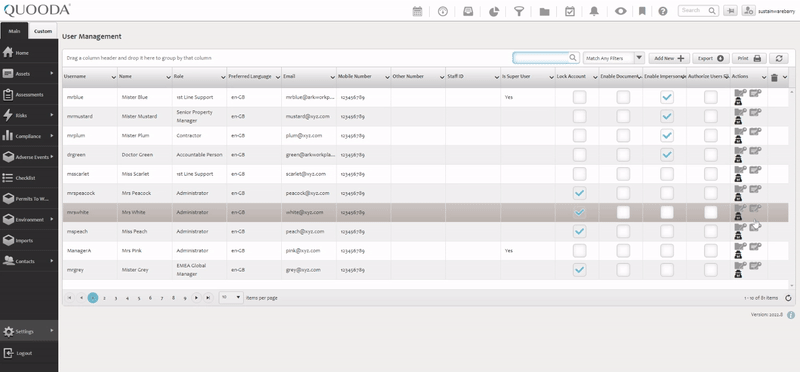Open the Email column menu arrow
The width and height of the screenshot is (800, 372).
(x=333, y=77)
